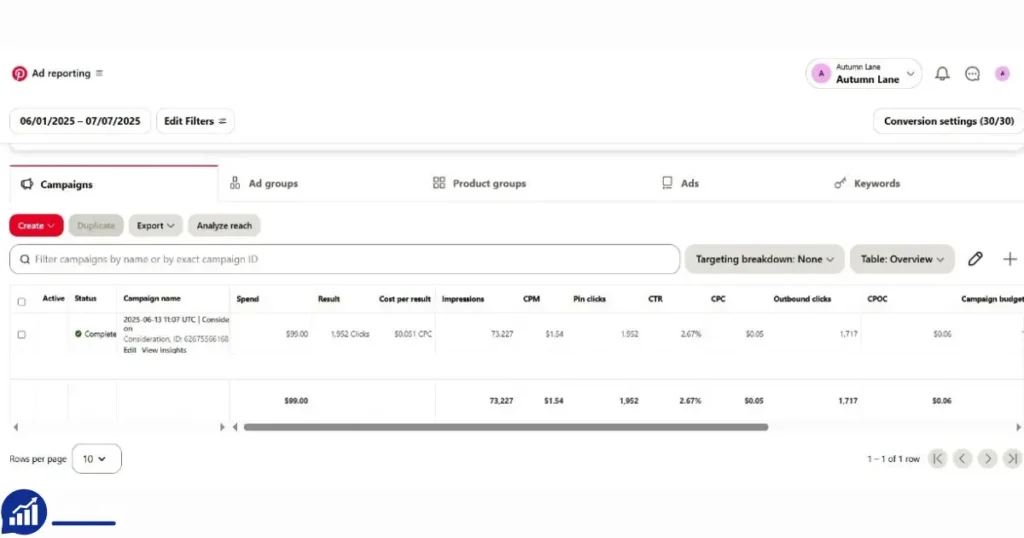Click the plus add column icon
The width and height of the screenshot is (1024, 538).
click(1010, 259)
